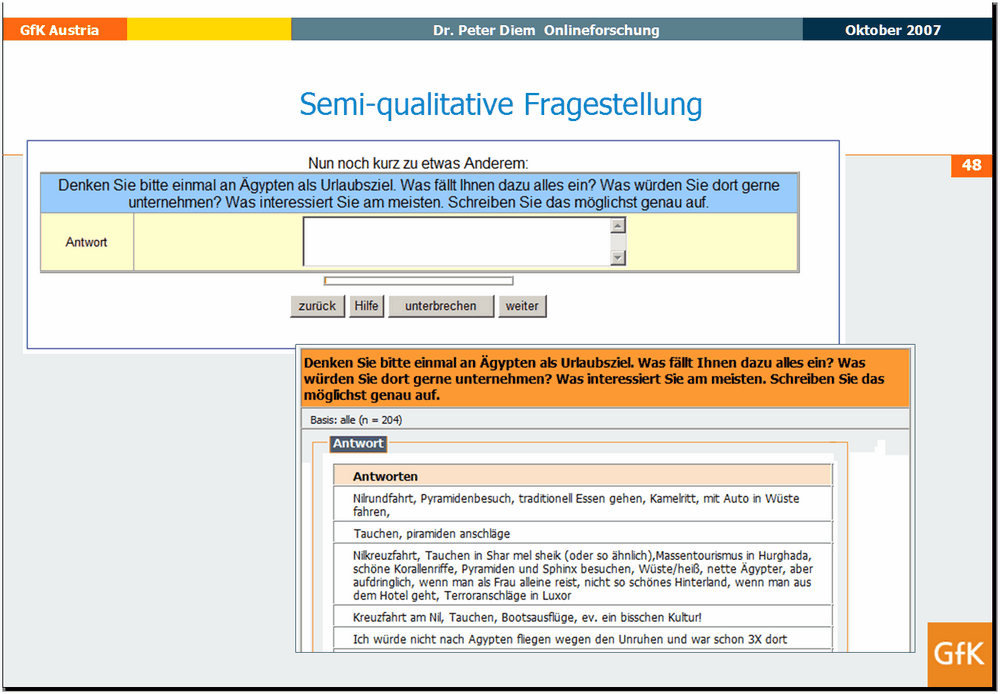1000x694 pixels.
Task: Click 'Nun noch kurz zu etwas Anderem:' text
Action: click(418, 163)
